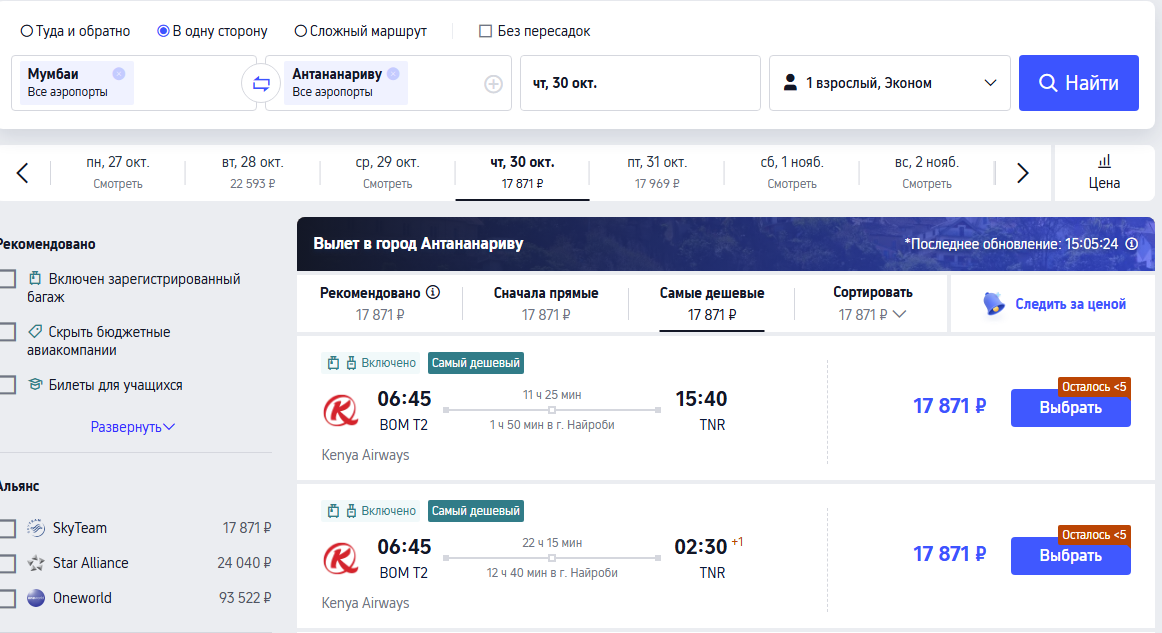Clear Антананариву destination with its x icon
This screenshot has width=1162, height=633.
393,73
